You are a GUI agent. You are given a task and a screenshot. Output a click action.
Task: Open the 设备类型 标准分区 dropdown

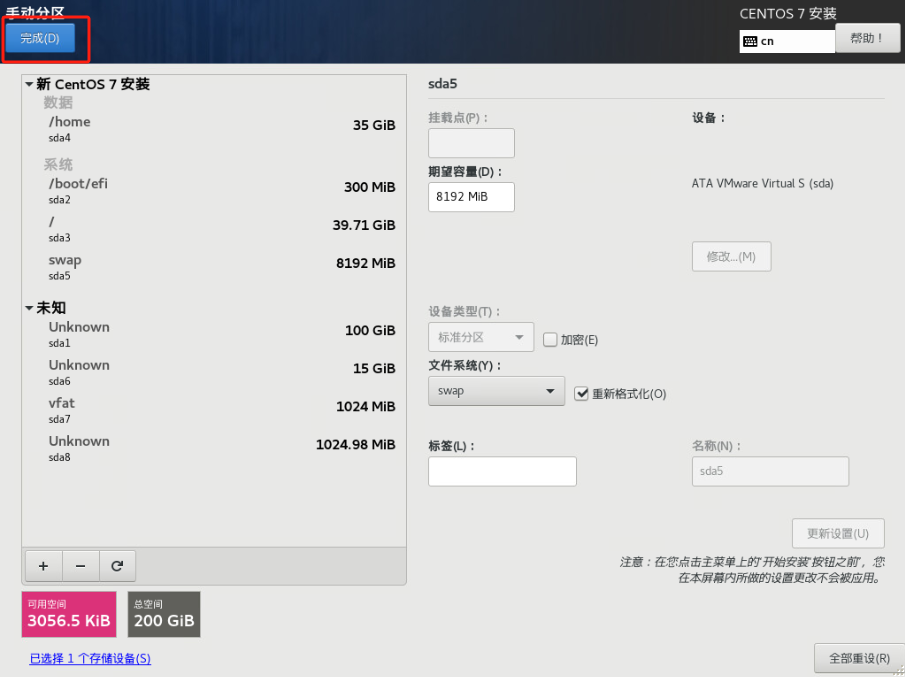[480, 338]
